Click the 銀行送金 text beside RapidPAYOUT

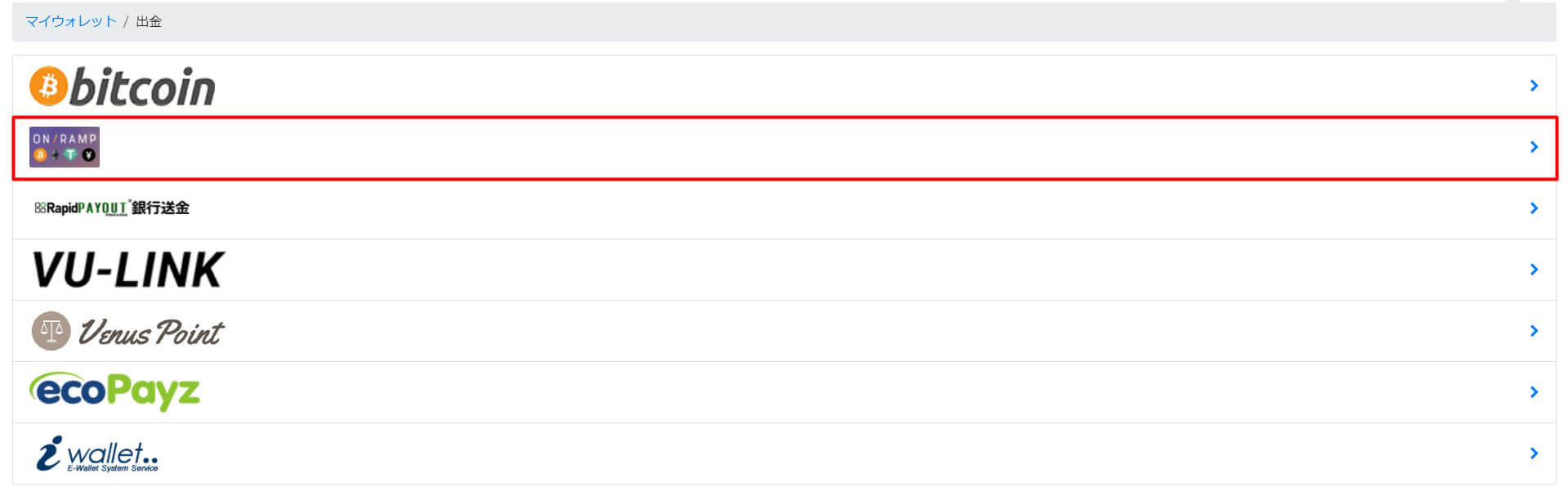tap(160, 208)
